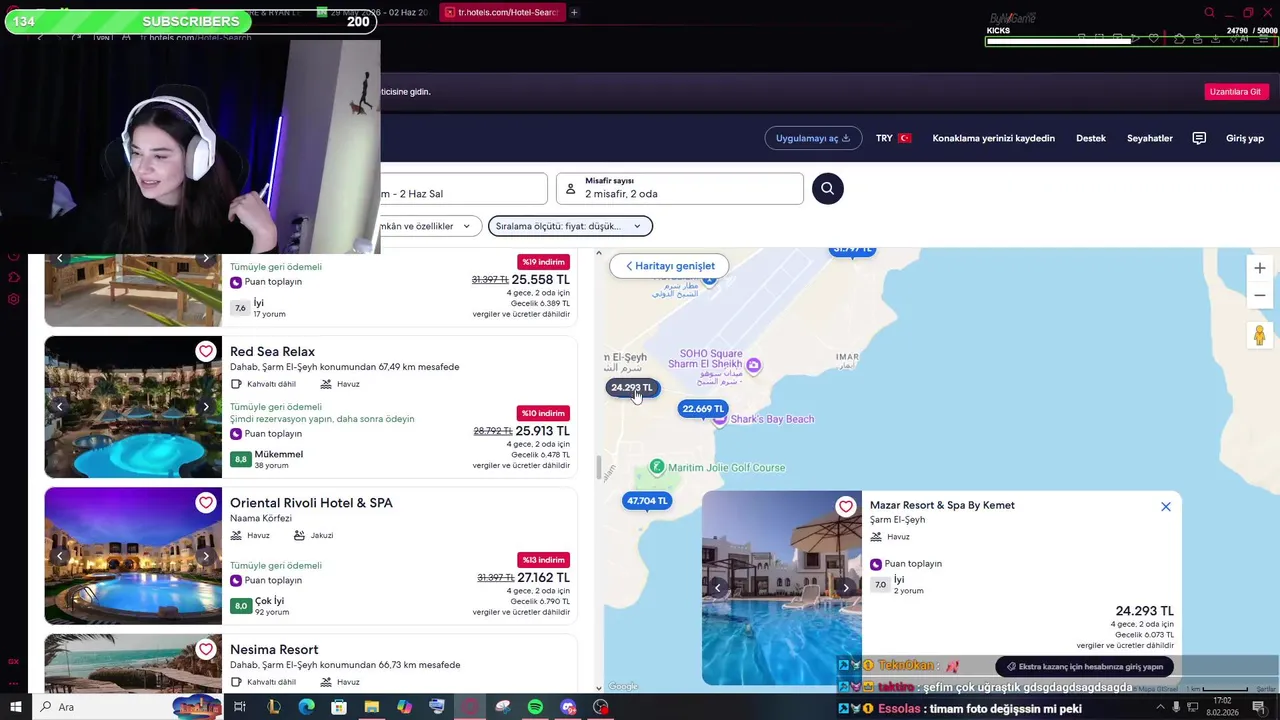Select the 47.704 TL map price marker
1280x720 pixels.
click(x=646, y=500)
